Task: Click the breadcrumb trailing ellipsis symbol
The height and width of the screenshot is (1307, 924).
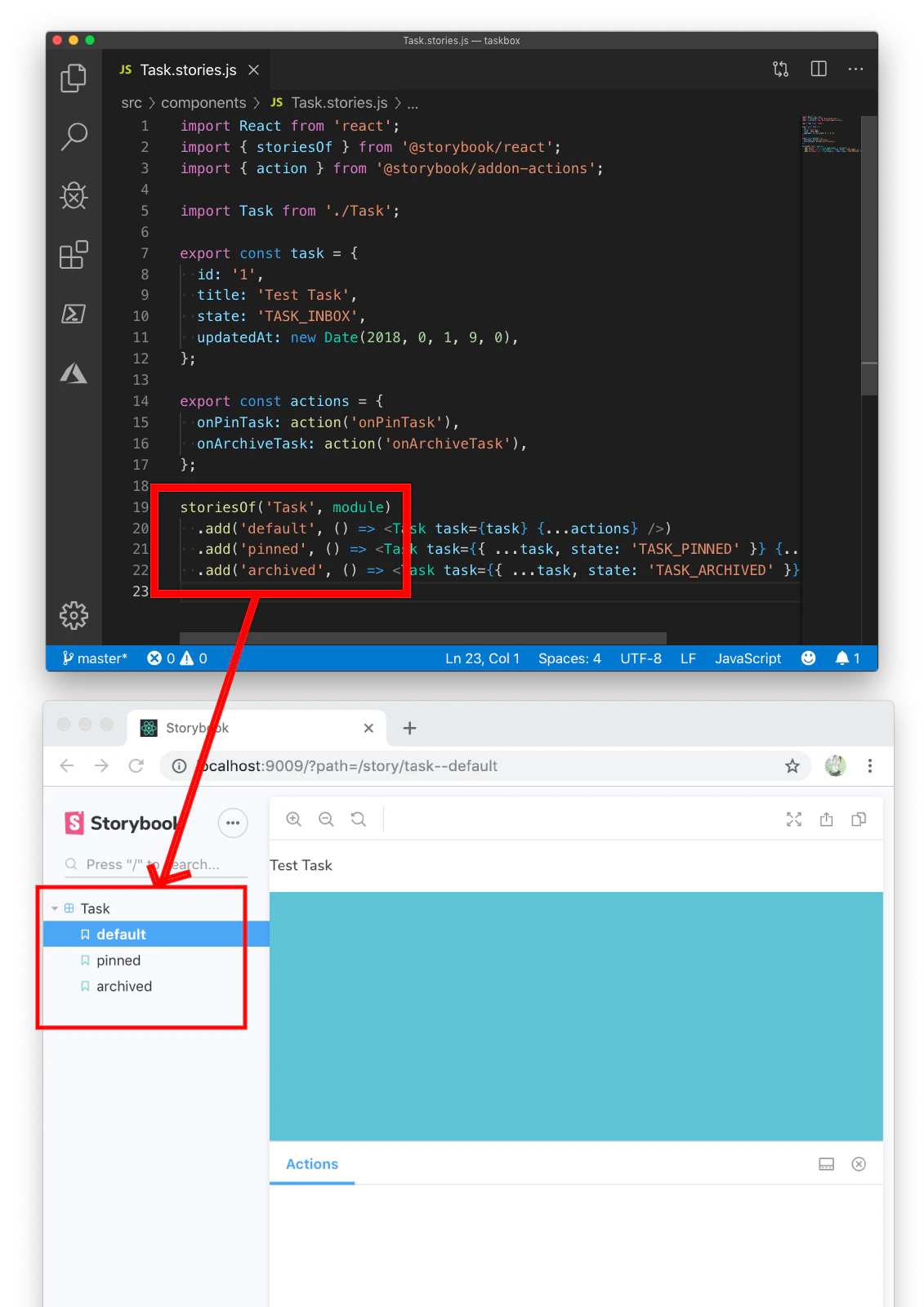Action: (x=413, y=104)
